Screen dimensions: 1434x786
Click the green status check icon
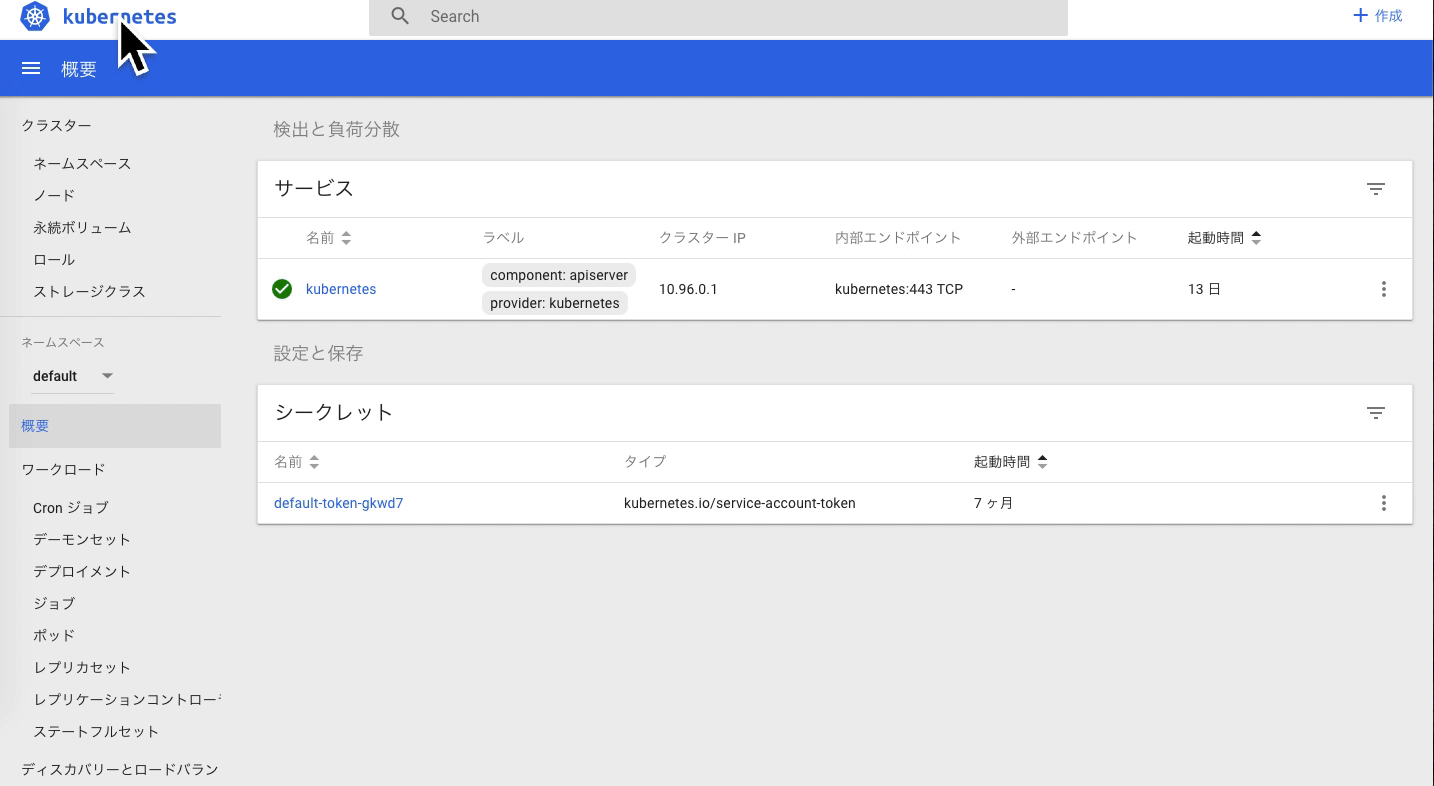pyautogui.click(x=282, y=289)
